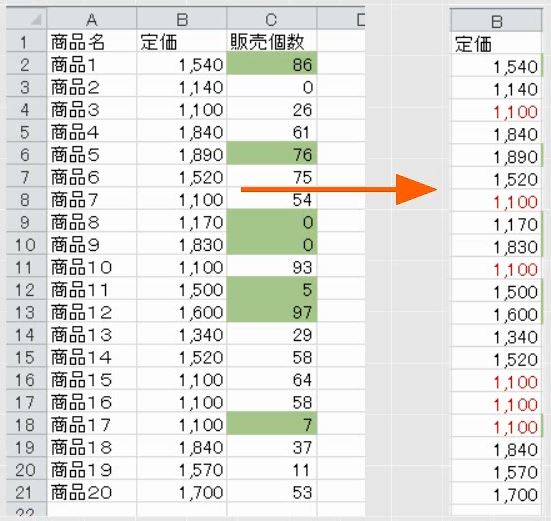Viewport: 551px width, 521px height.
Task: Click price 1,500 in right sheet
Action: point(496,291)
